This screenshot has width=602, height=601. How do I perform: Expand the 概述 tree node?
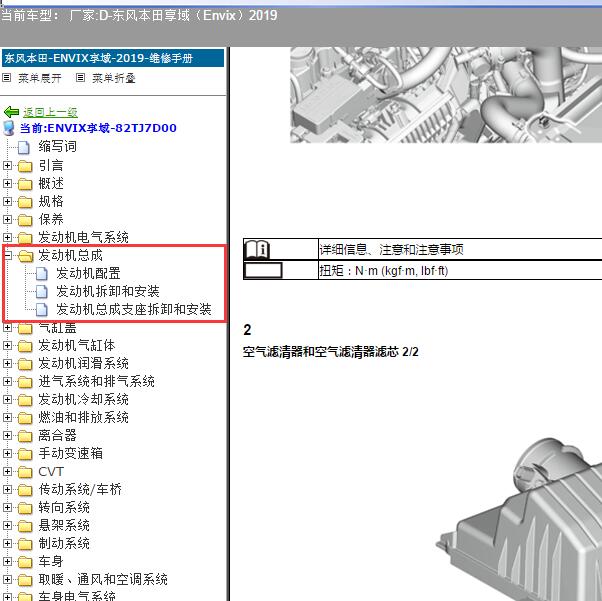7,184
